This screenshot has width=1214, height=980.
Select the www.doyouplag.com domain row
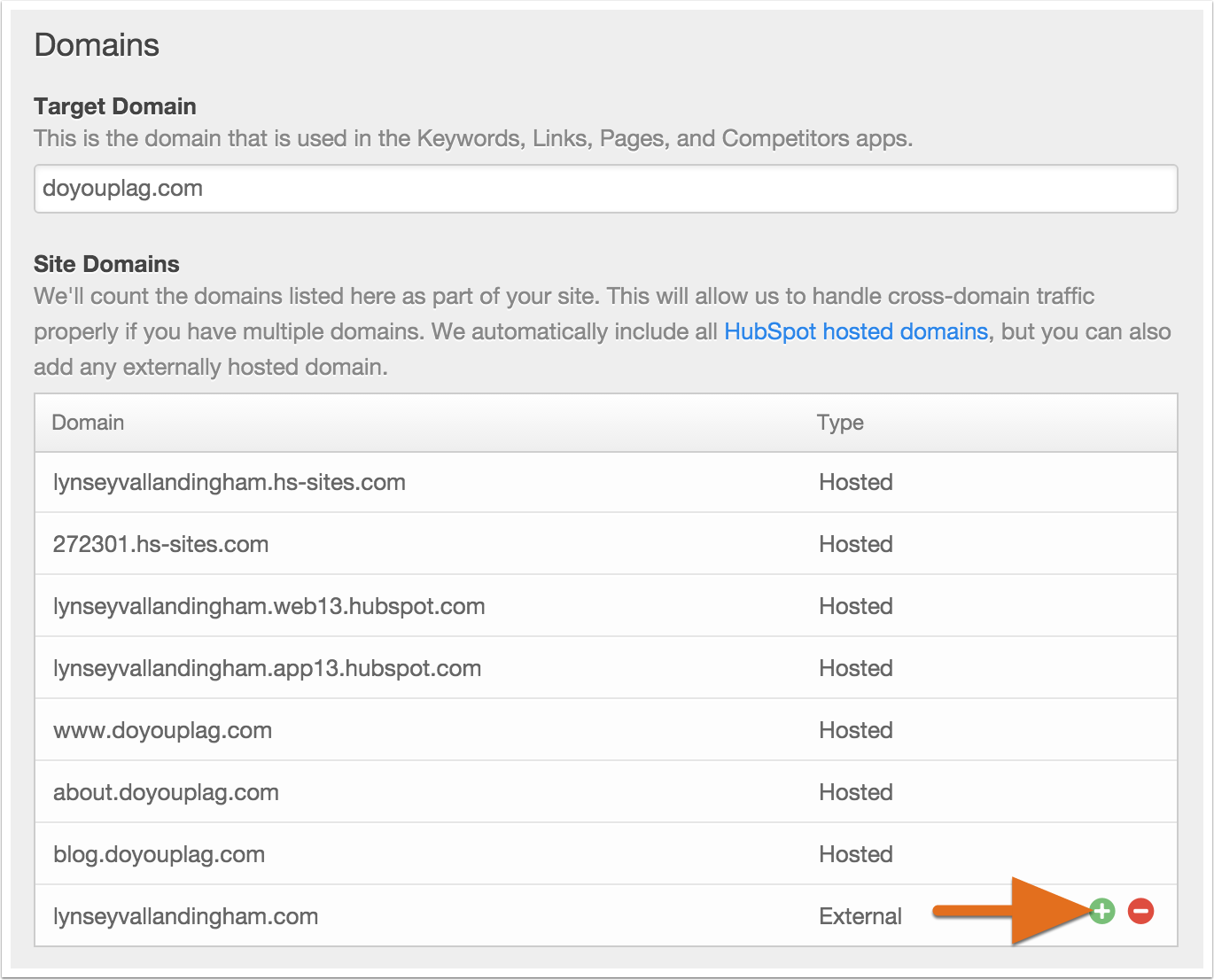point(606,730)
